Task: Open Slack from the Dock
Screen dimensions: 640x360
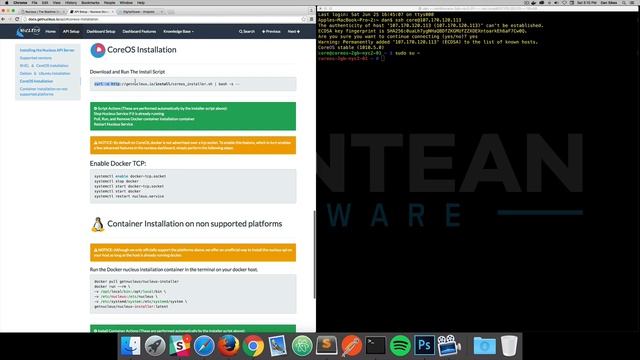Action: point(180,346)
